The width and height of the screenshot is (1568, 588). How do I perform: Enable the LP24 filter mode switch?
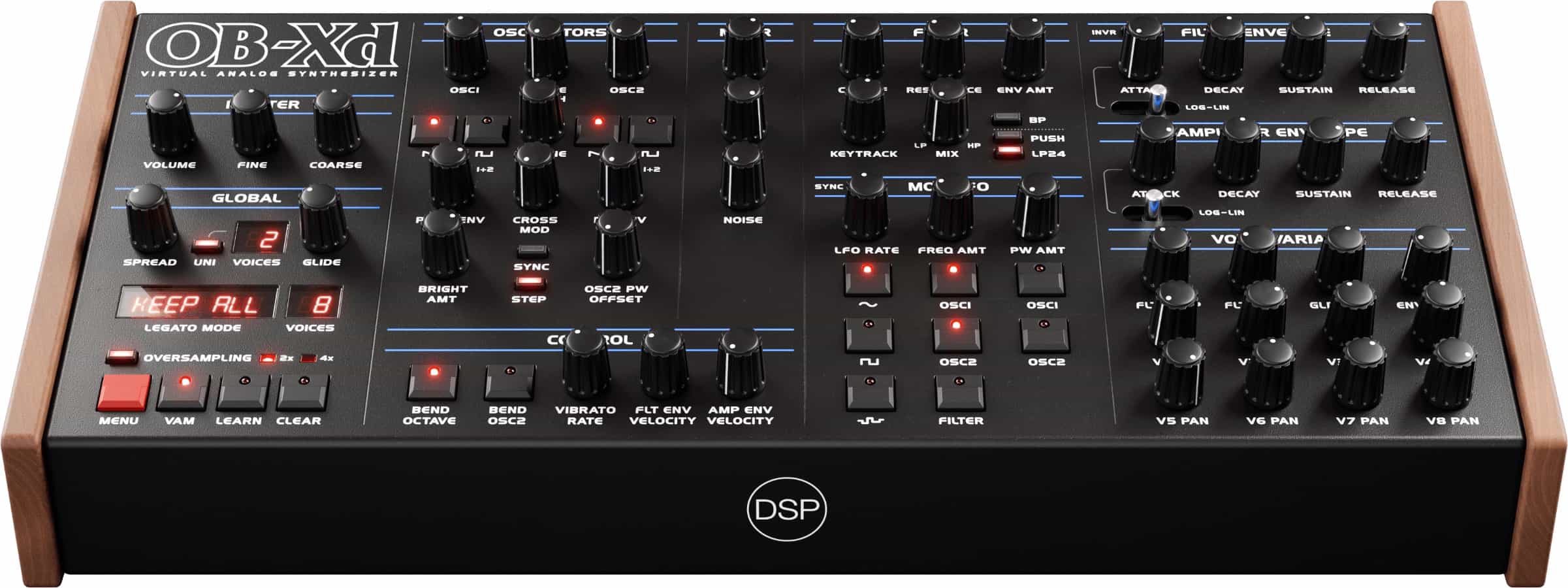pyautogui.click(x=1008, y=152)
